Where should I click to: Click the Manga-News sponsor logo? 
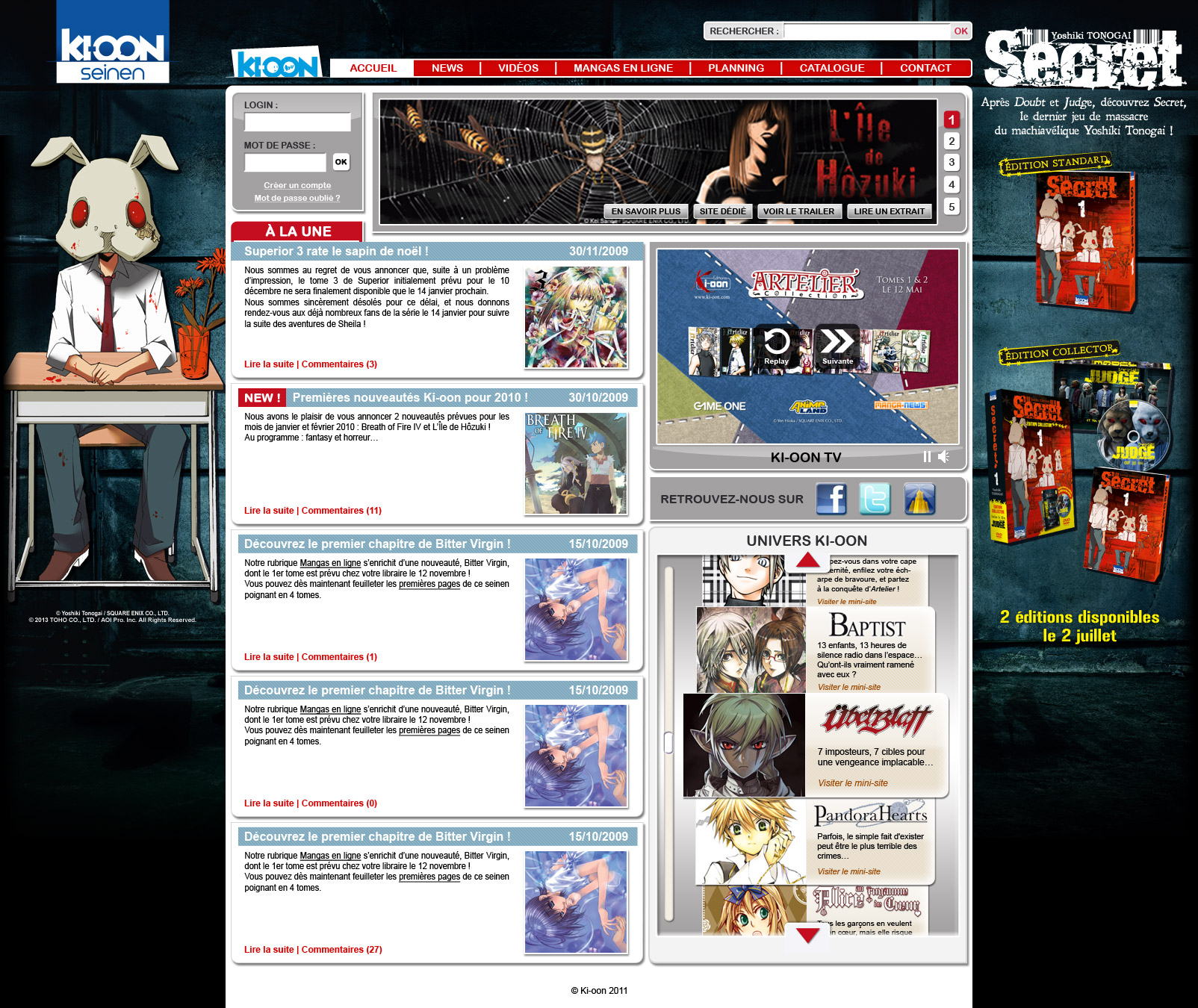[901, 405]
